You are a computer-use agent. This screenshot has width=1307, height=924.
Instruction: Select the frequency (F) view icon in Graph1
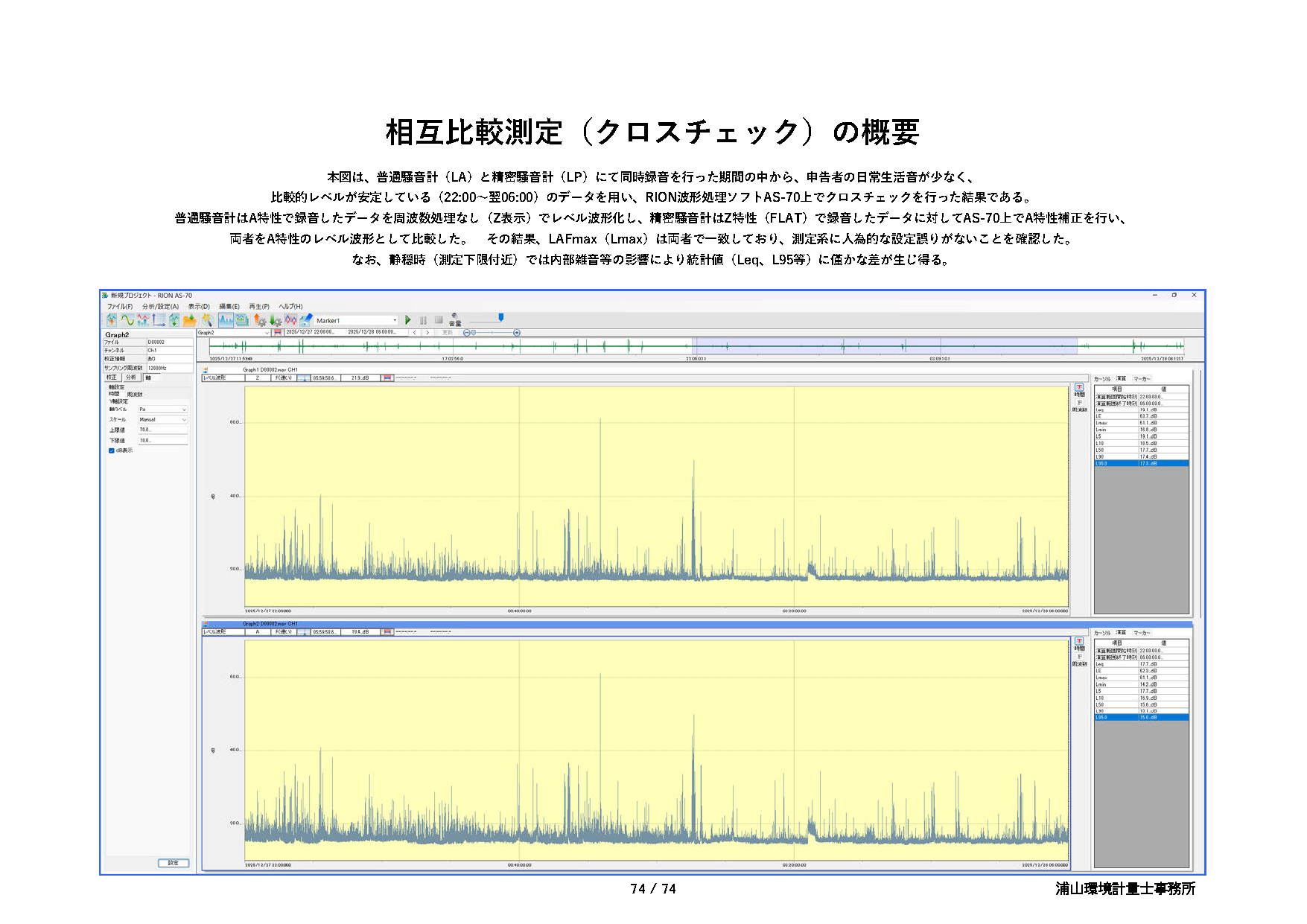(1079, 403)
